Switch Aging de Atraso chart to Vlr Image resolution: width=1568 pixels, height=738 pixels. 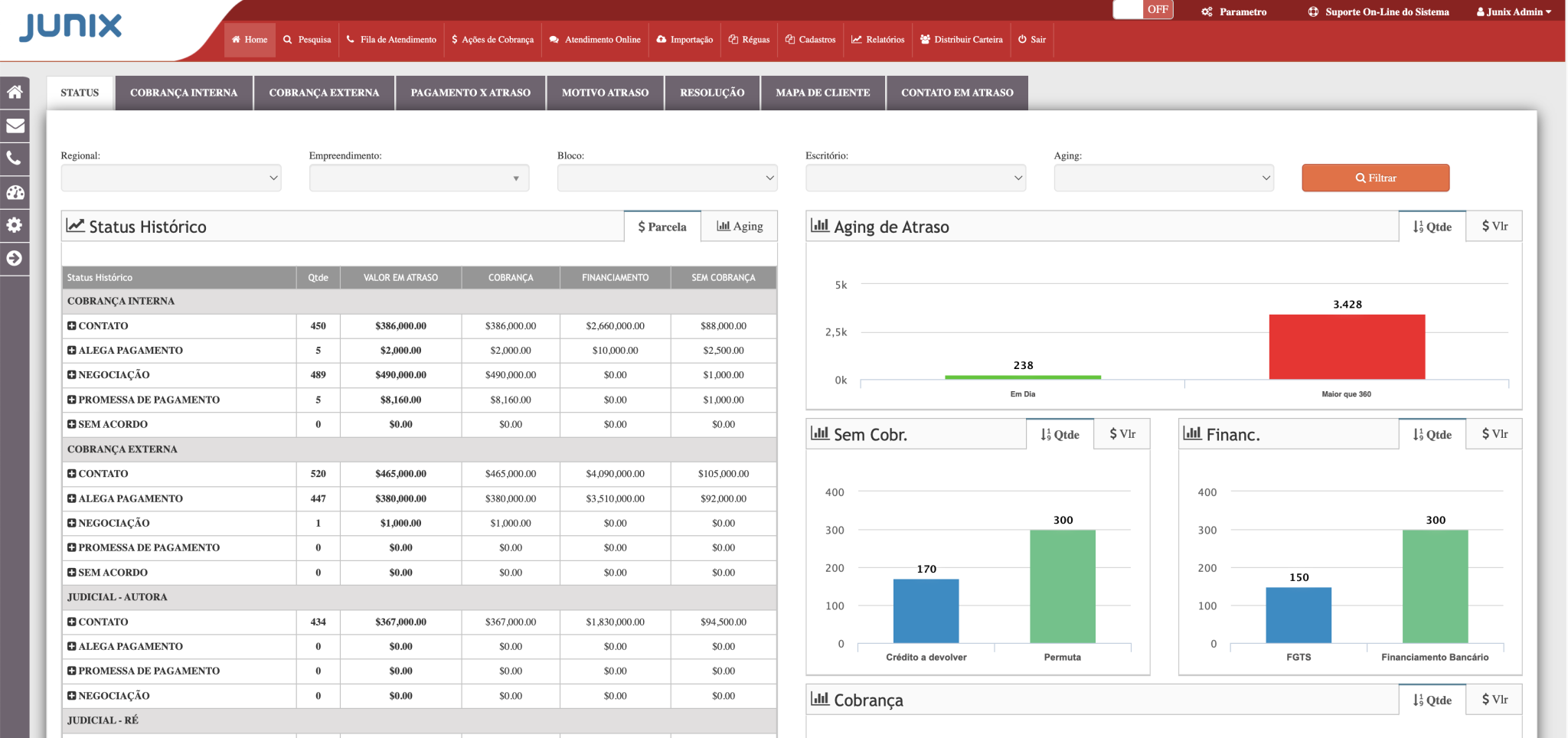click(x=1494, y=227)
